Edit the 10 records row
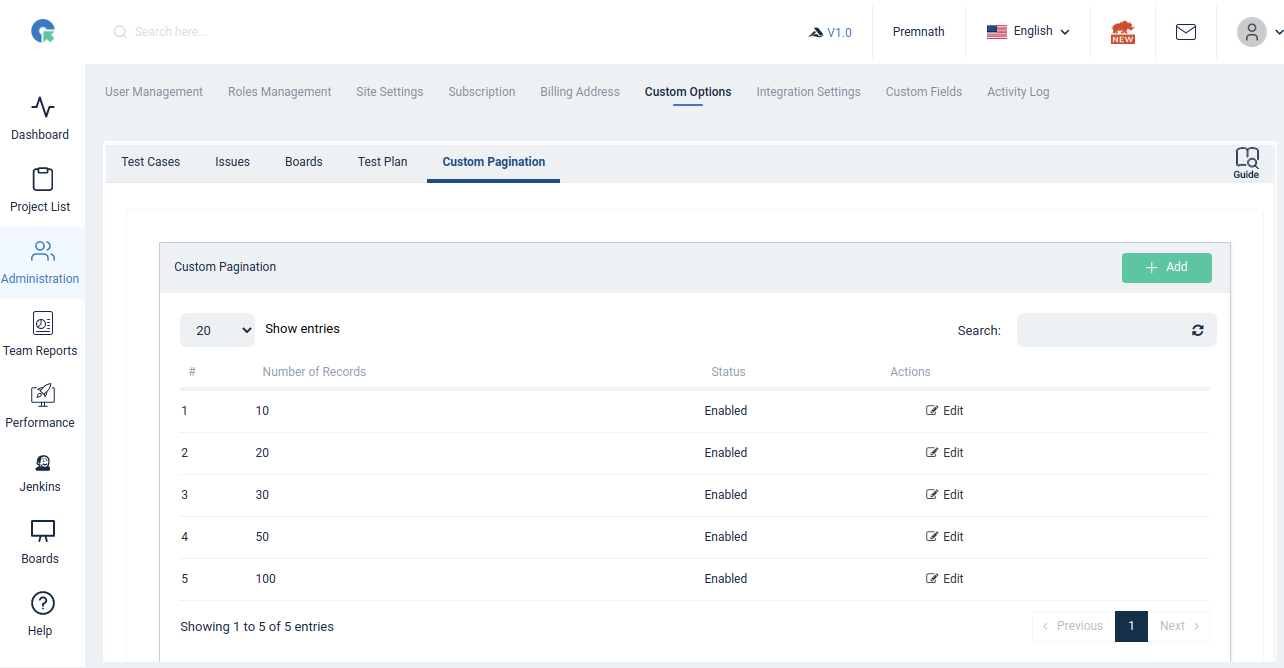 [x=945, y=411]
